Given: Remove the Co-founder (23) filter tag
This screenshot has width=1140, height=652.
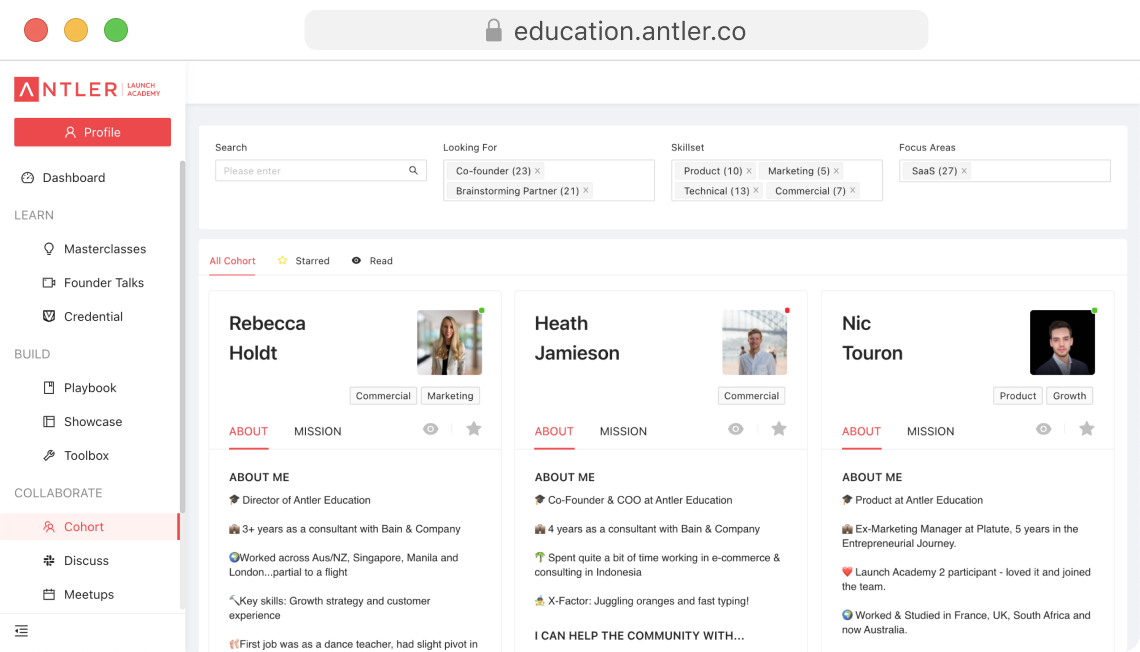Looking at the screenshot, I should [537, 171].
